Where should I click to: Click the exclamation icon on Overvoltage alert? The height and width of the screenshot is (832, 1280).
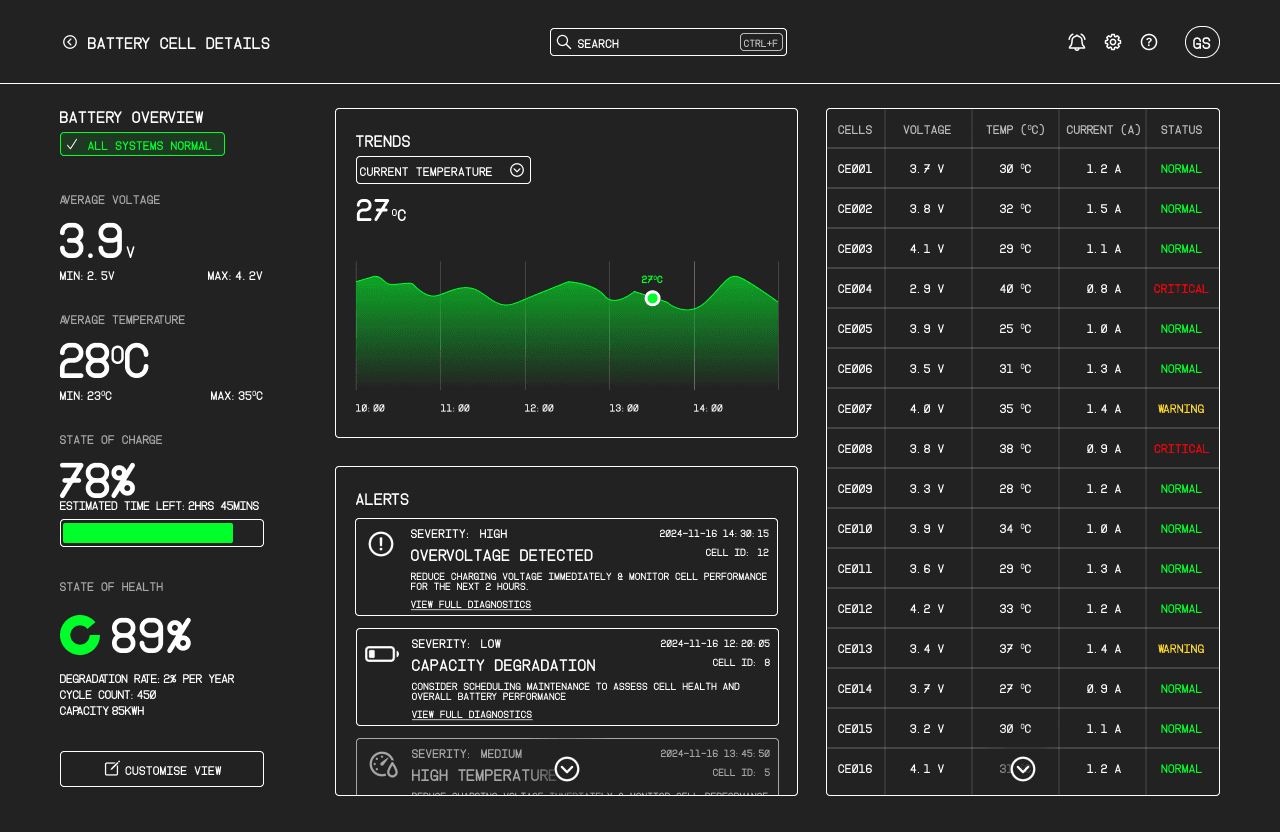pos(381,544)
